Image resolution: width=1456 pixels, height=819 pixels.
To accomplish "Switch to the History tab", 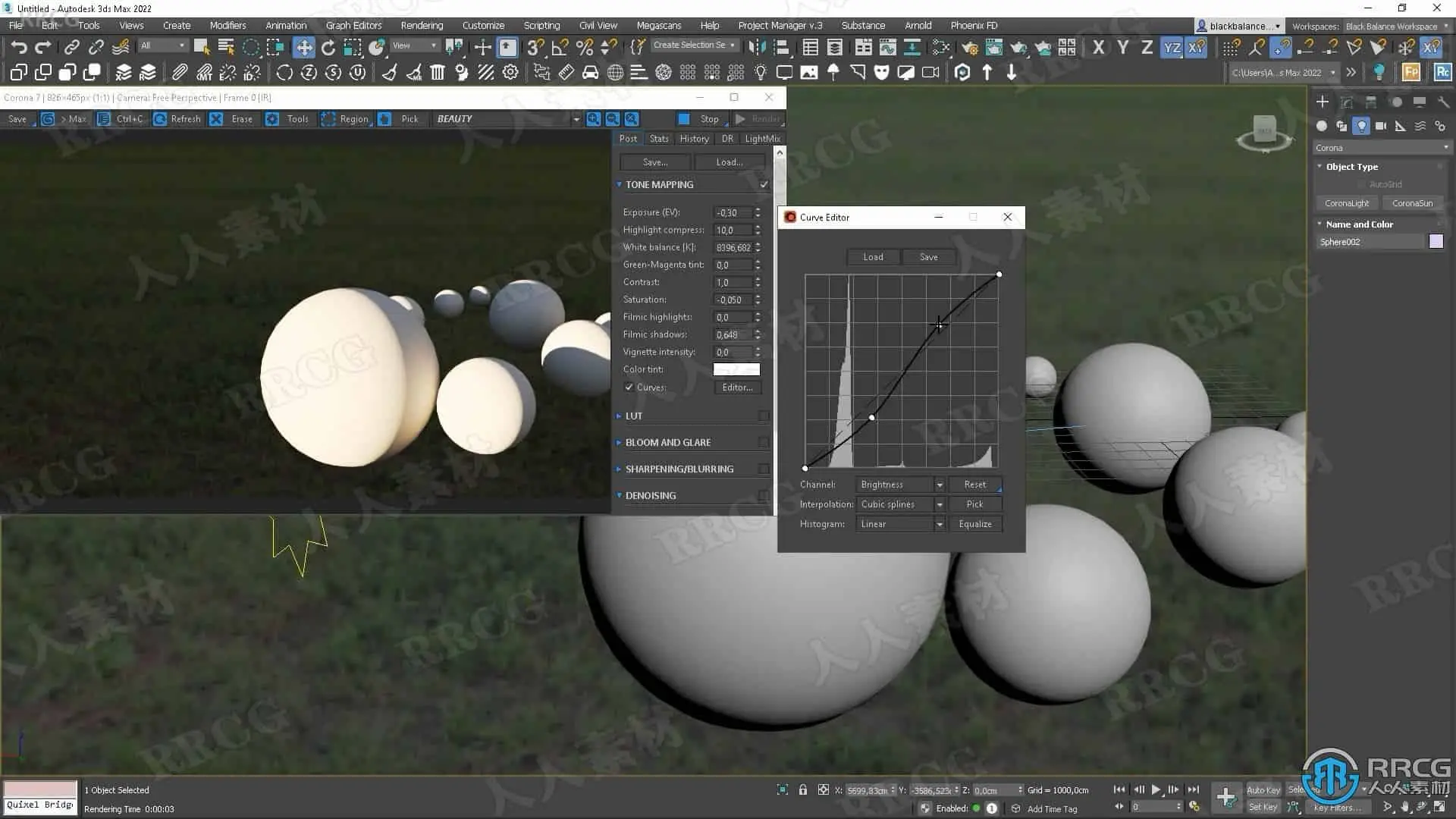I will (694, 138).
